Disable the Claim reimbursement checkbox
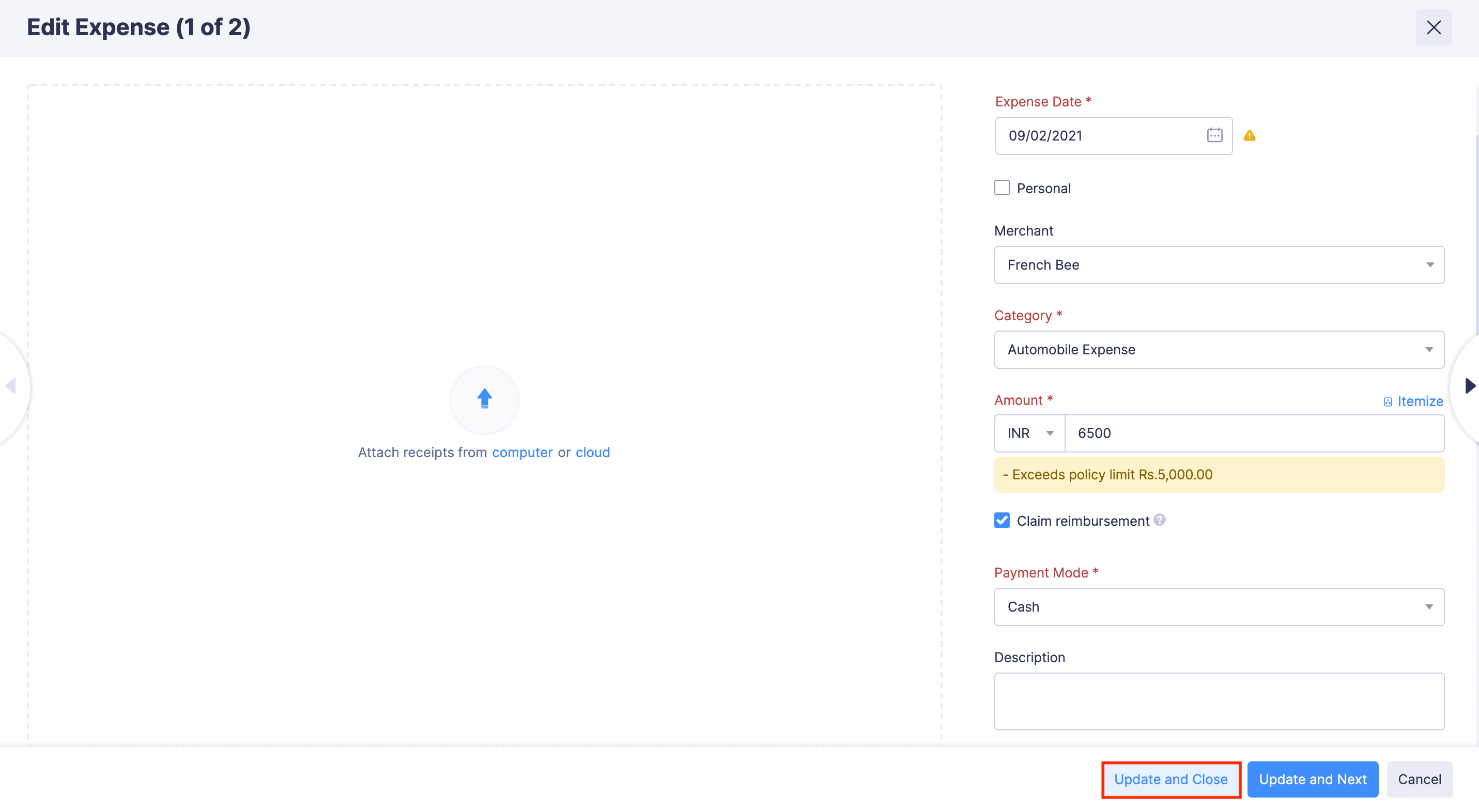The height and width of the screenshot is (812, 1479). pos(1002,520)
